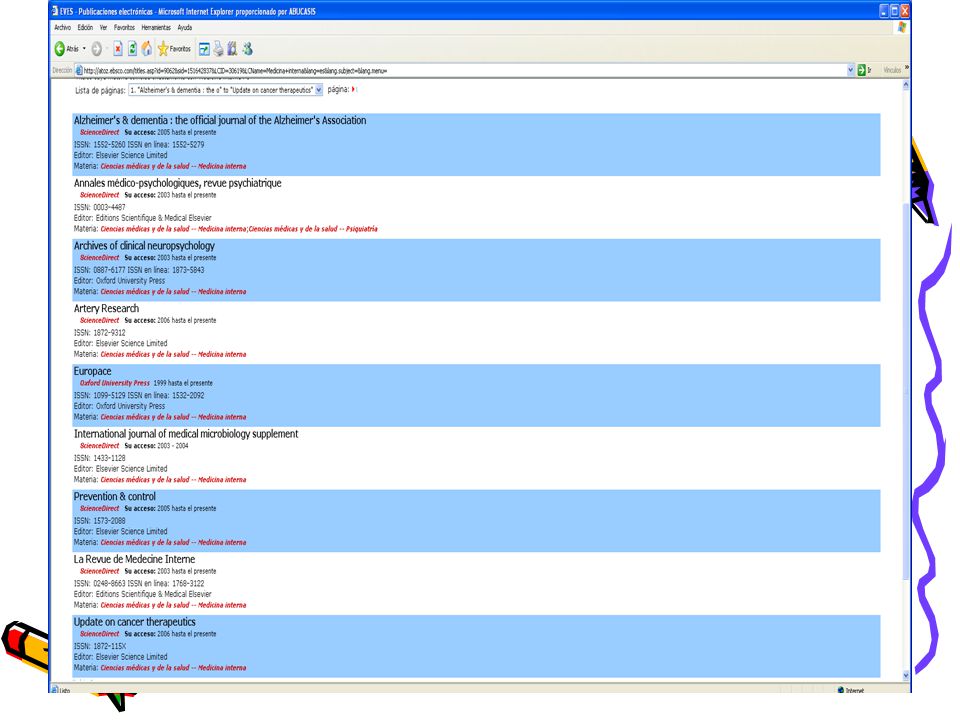Click the toolbar icon right of Print

coord(232,49)
